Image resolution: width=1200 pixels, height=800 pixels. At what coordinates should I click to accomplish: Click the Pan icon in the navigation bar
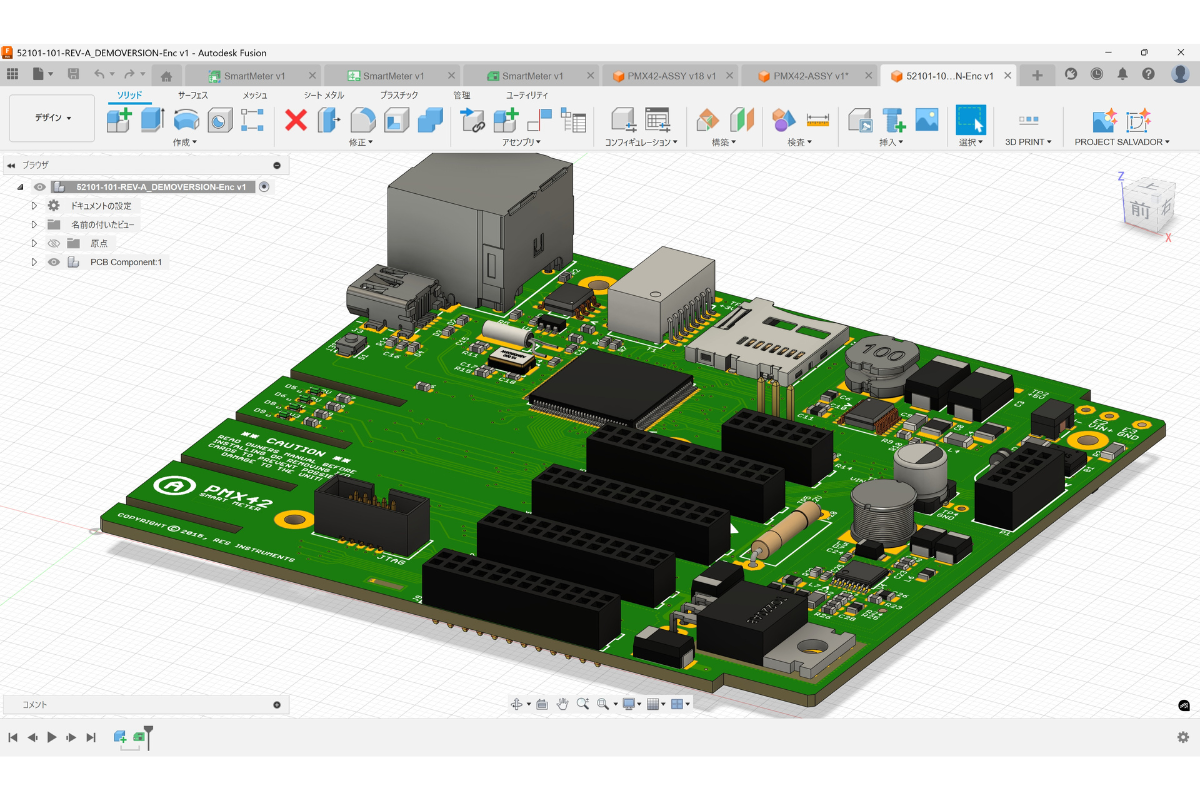click(x=563, y=703)
